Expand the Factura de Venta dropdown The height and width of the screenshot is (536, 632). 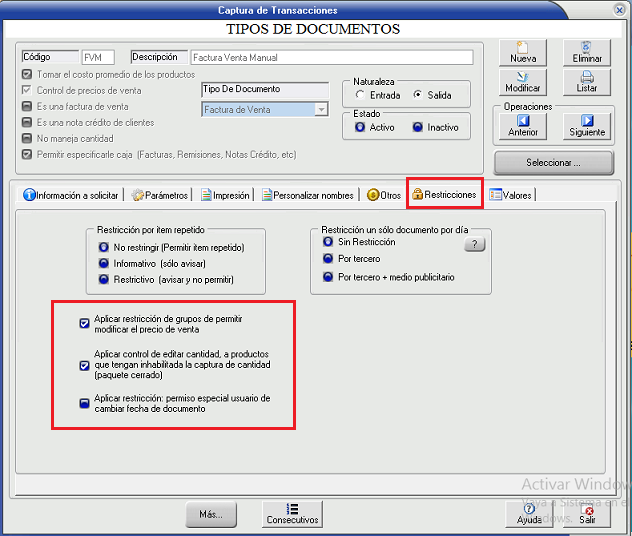321,110
